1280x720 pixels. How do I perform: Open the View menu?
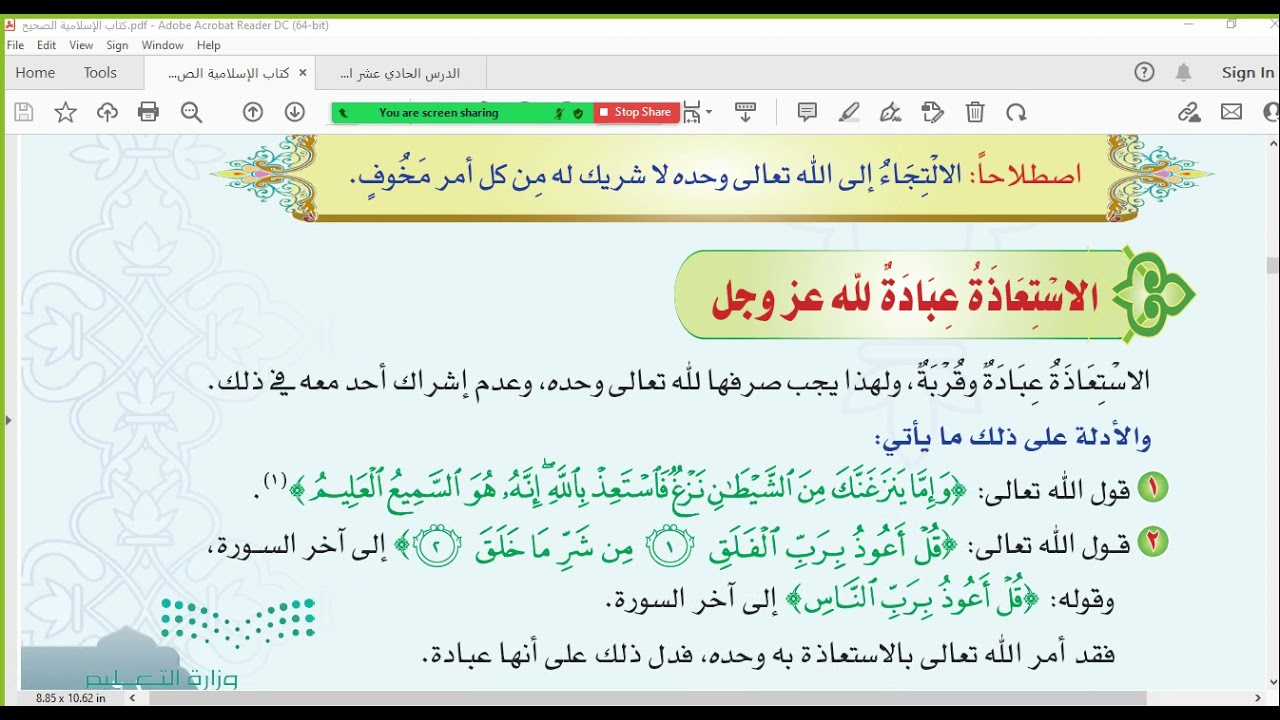click(81, 45)
